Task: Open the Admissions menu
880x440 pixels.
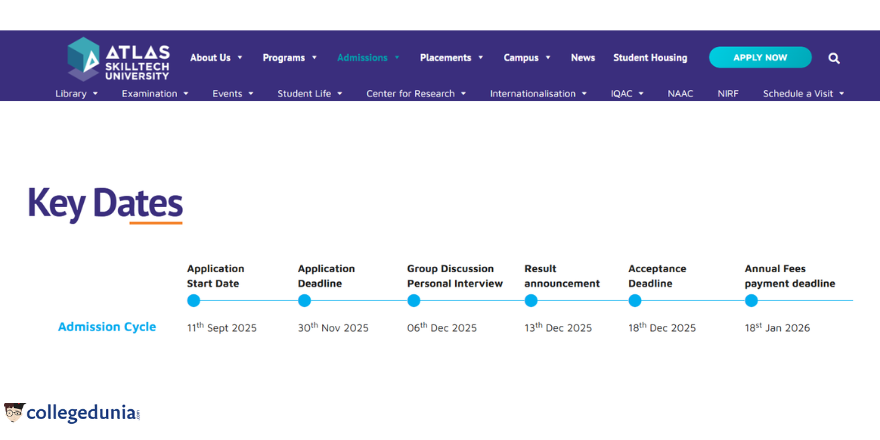Action: tap(363, 57)
